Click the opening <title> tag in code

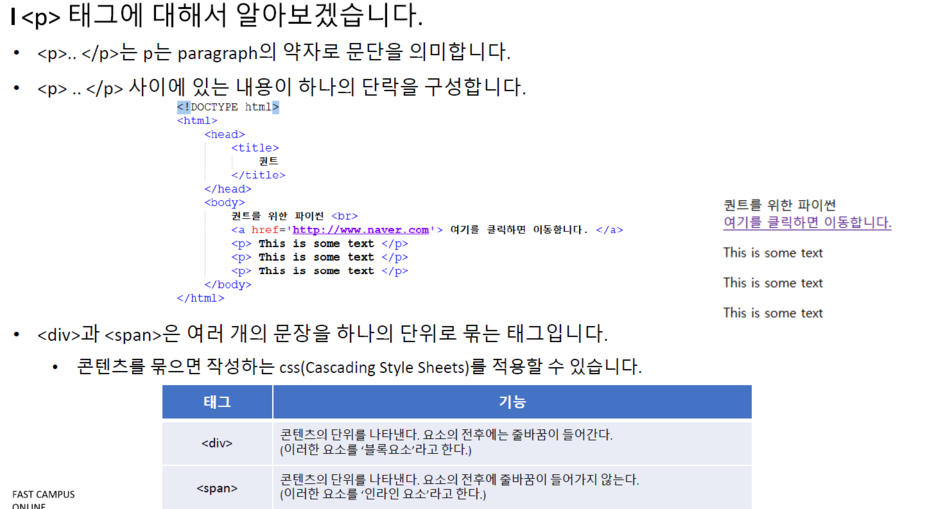tap(255, 147)
